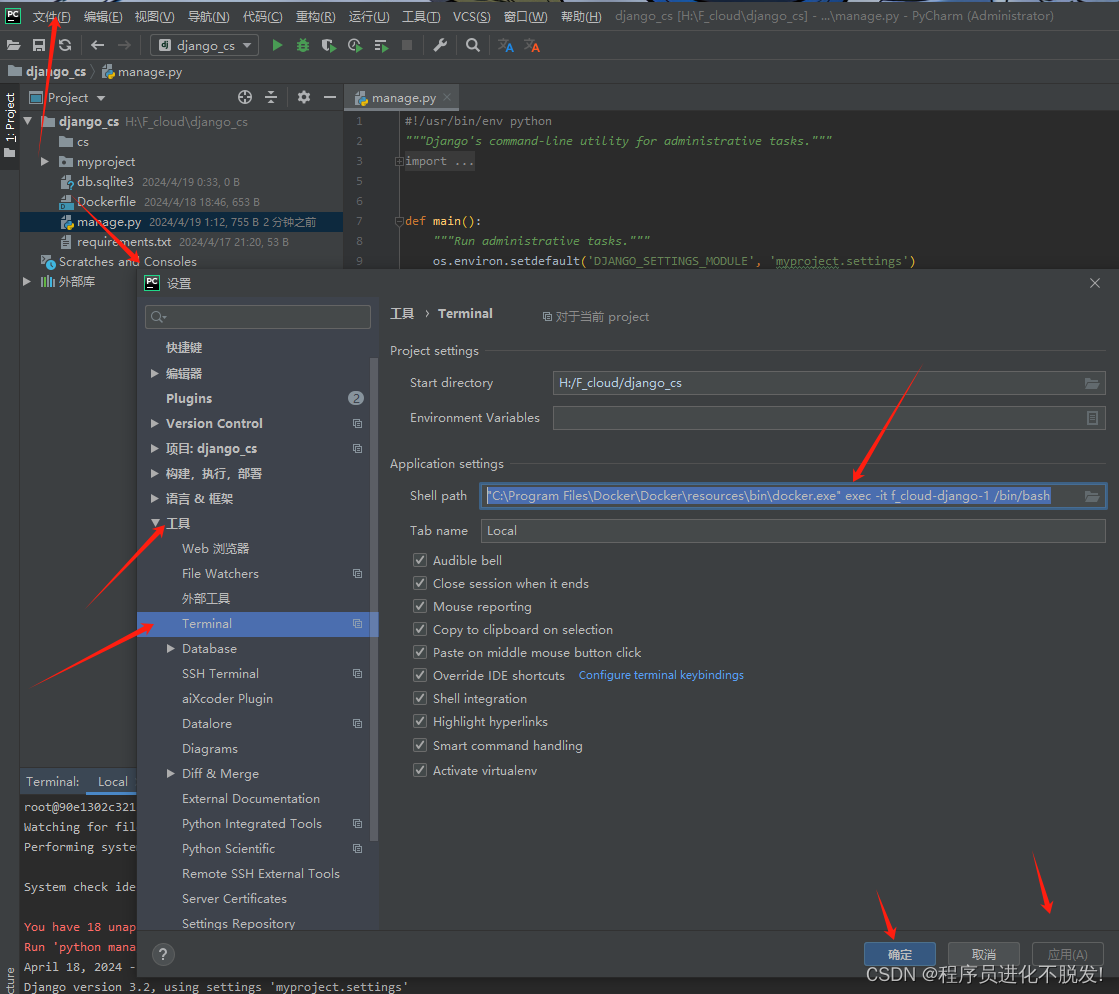
Task: Click the project-level icon next to Version Control
Action: click(x=358, y=423)
